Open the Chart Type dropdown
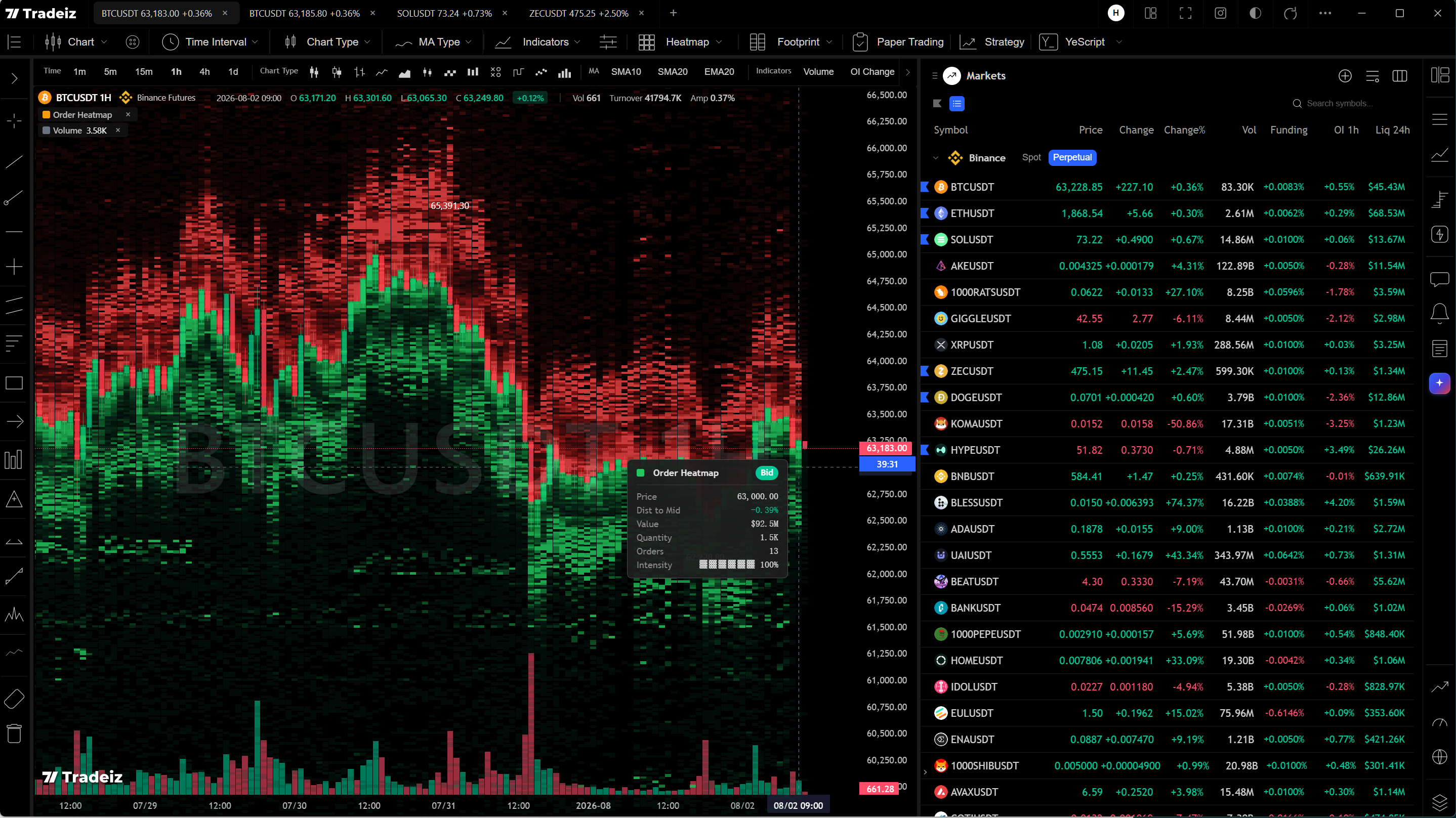The width and height of the screenshot is (1456, 818). click(x=327, y=42)
